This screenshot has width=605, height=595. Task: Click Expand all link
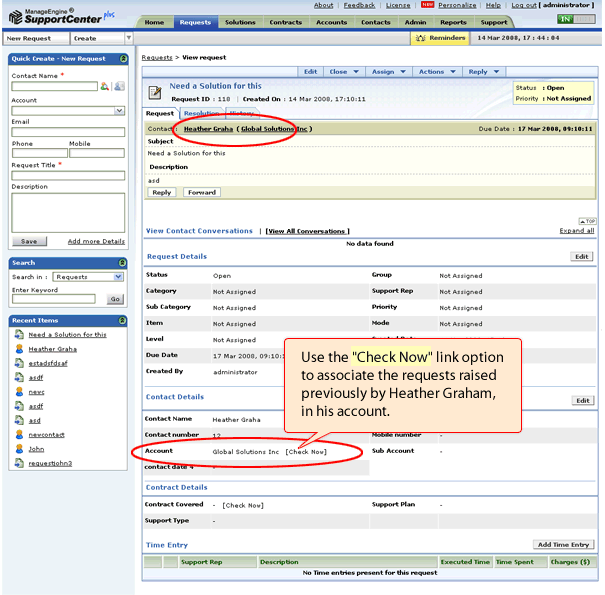576,230
